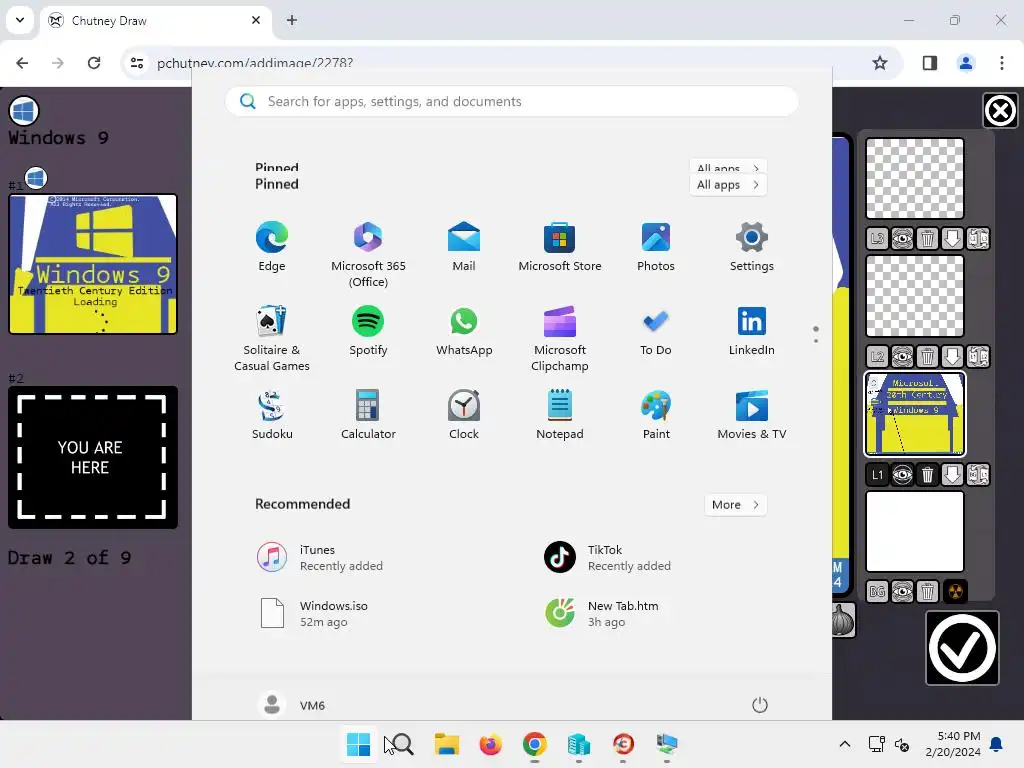1024x768 pixels.
Task: Launch the Photos app
Action: point(656,246)
